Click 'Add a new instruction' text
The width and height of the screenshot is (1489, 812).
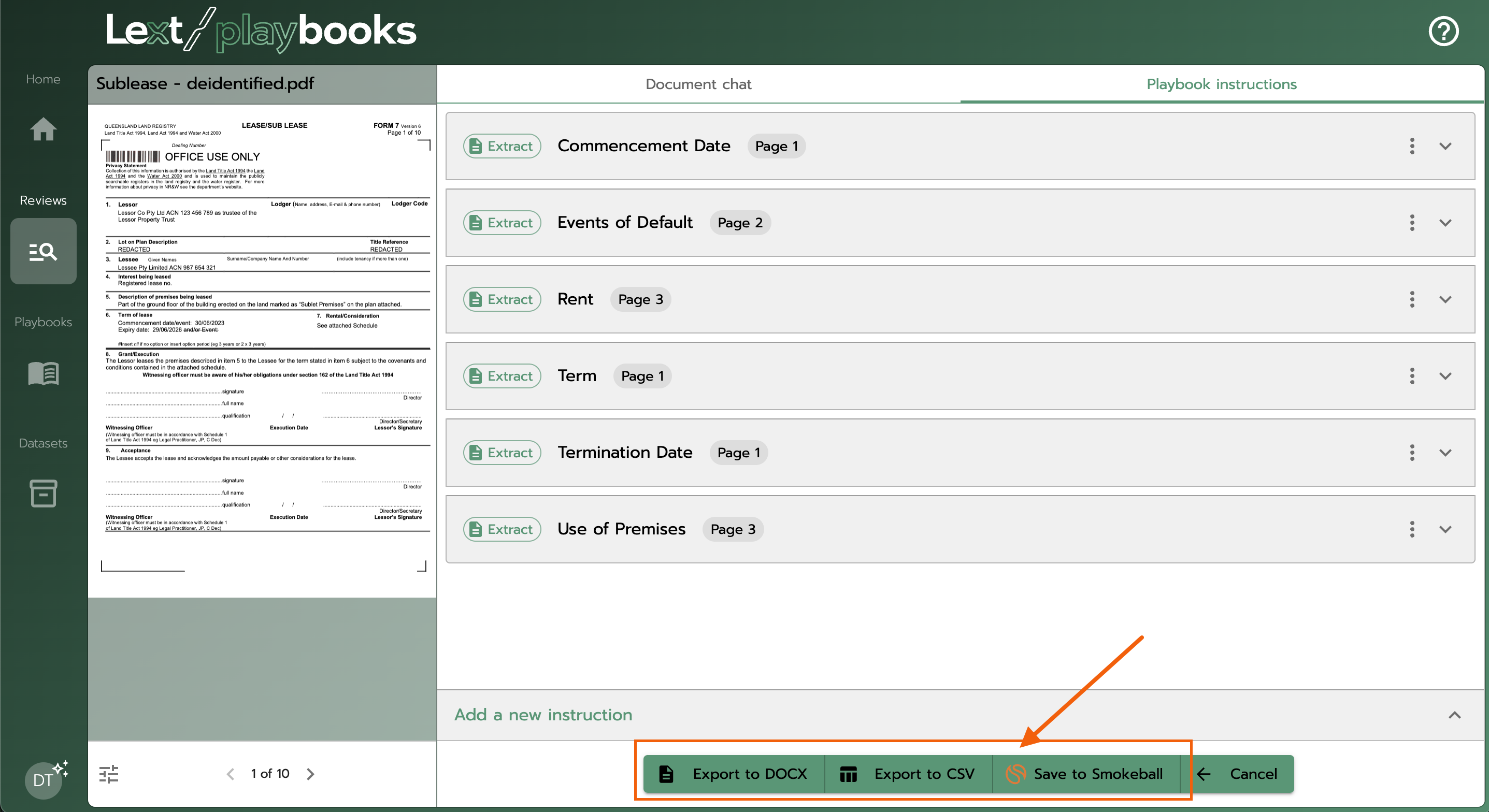pyautogui.click(x=543, y=715)
